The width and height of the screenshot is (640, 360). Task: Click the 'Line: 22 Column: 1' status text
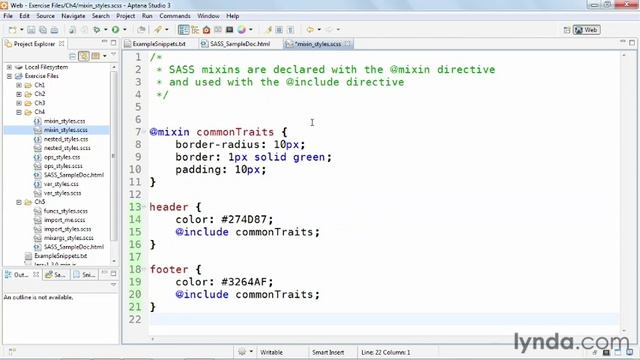coord(386,352)
